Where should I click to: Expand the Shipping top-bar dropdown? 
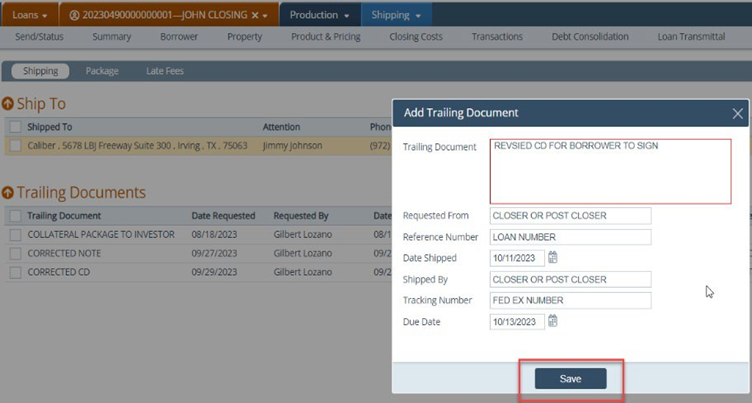[x=396, y=15]
